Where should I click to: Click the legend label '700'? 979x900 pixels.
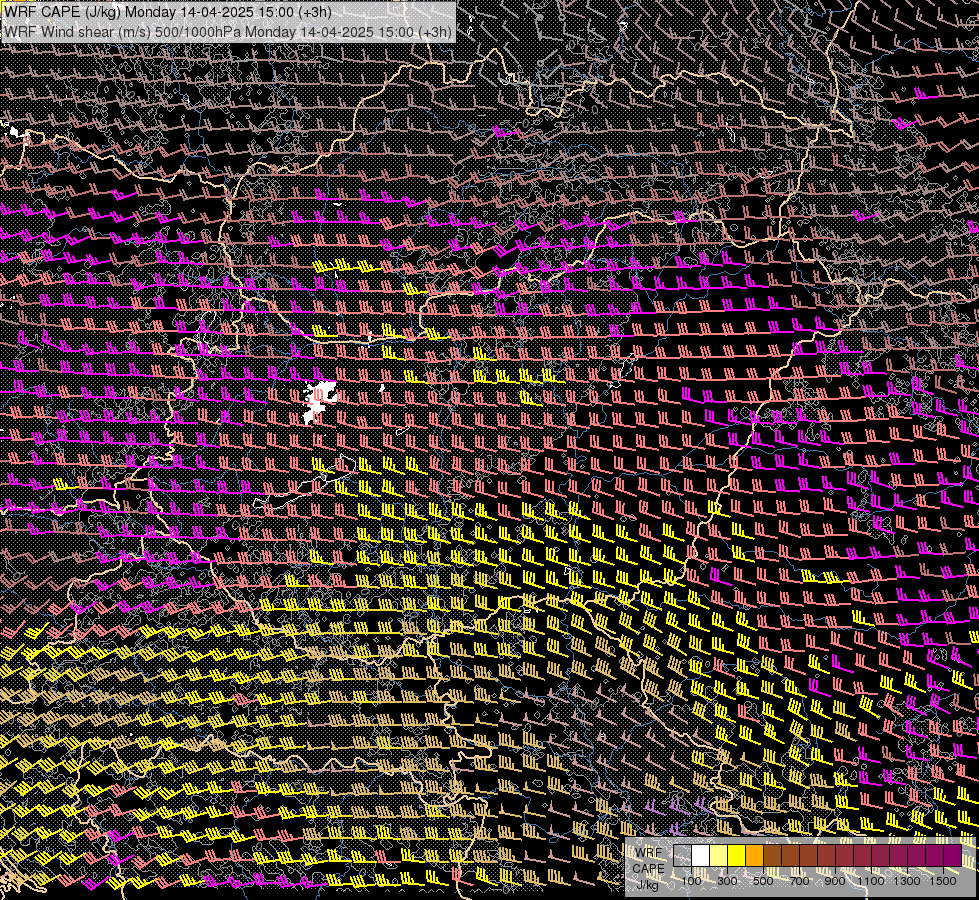[x=799, y=881]
